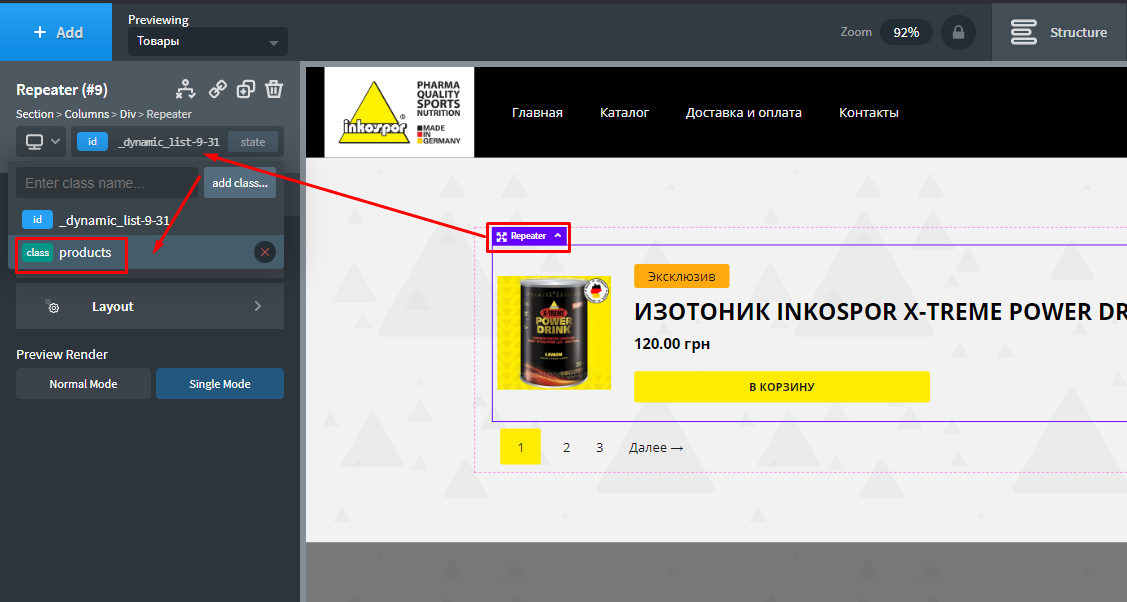Click the ИЗОТОНИК INKOSPOR X-TREME product title
This screenshot has width=1127, height=602.
pos(880,312)
